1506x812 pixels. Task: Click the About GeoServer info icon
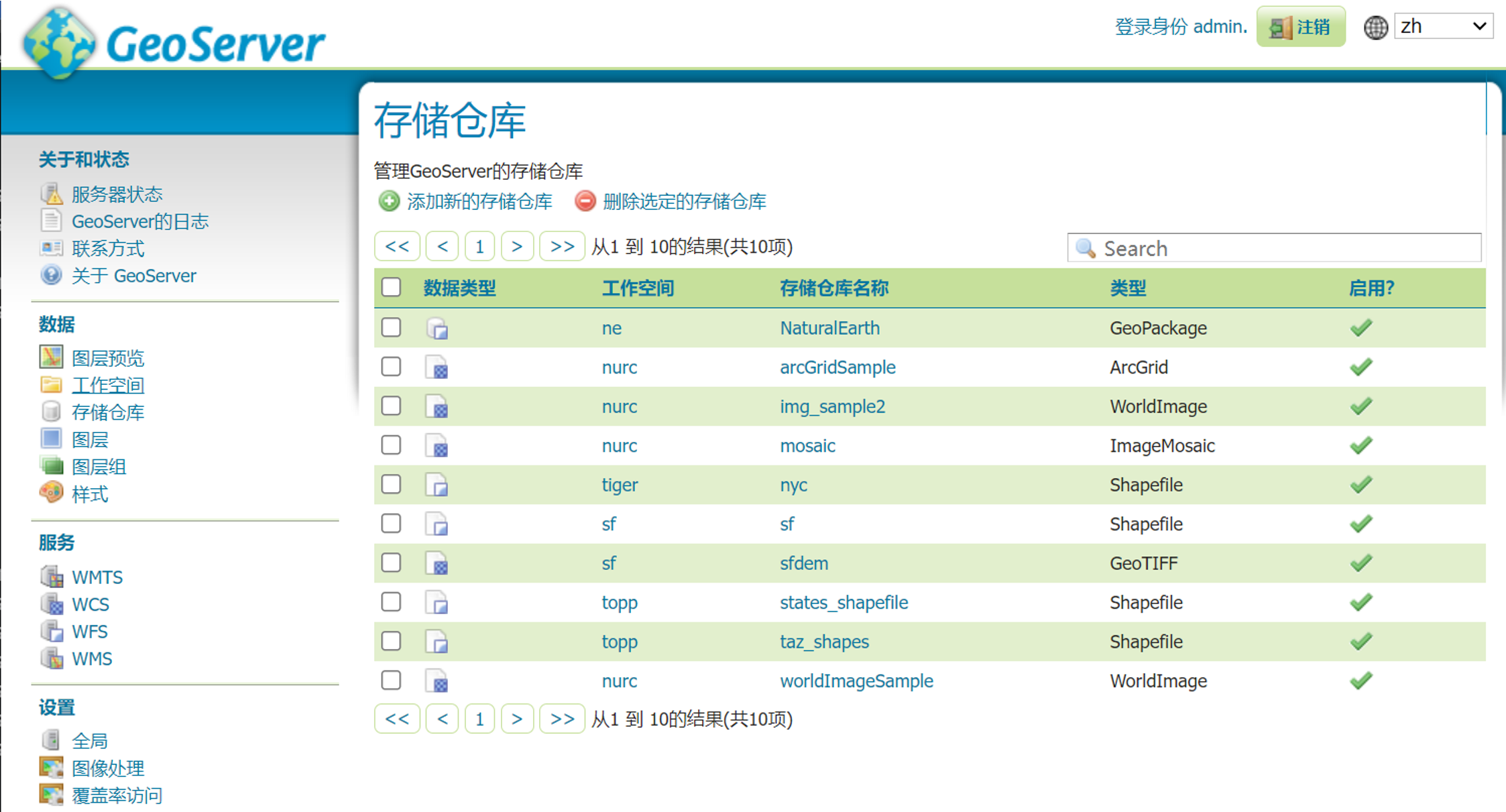pyautogui.click(x=52, y=275)
